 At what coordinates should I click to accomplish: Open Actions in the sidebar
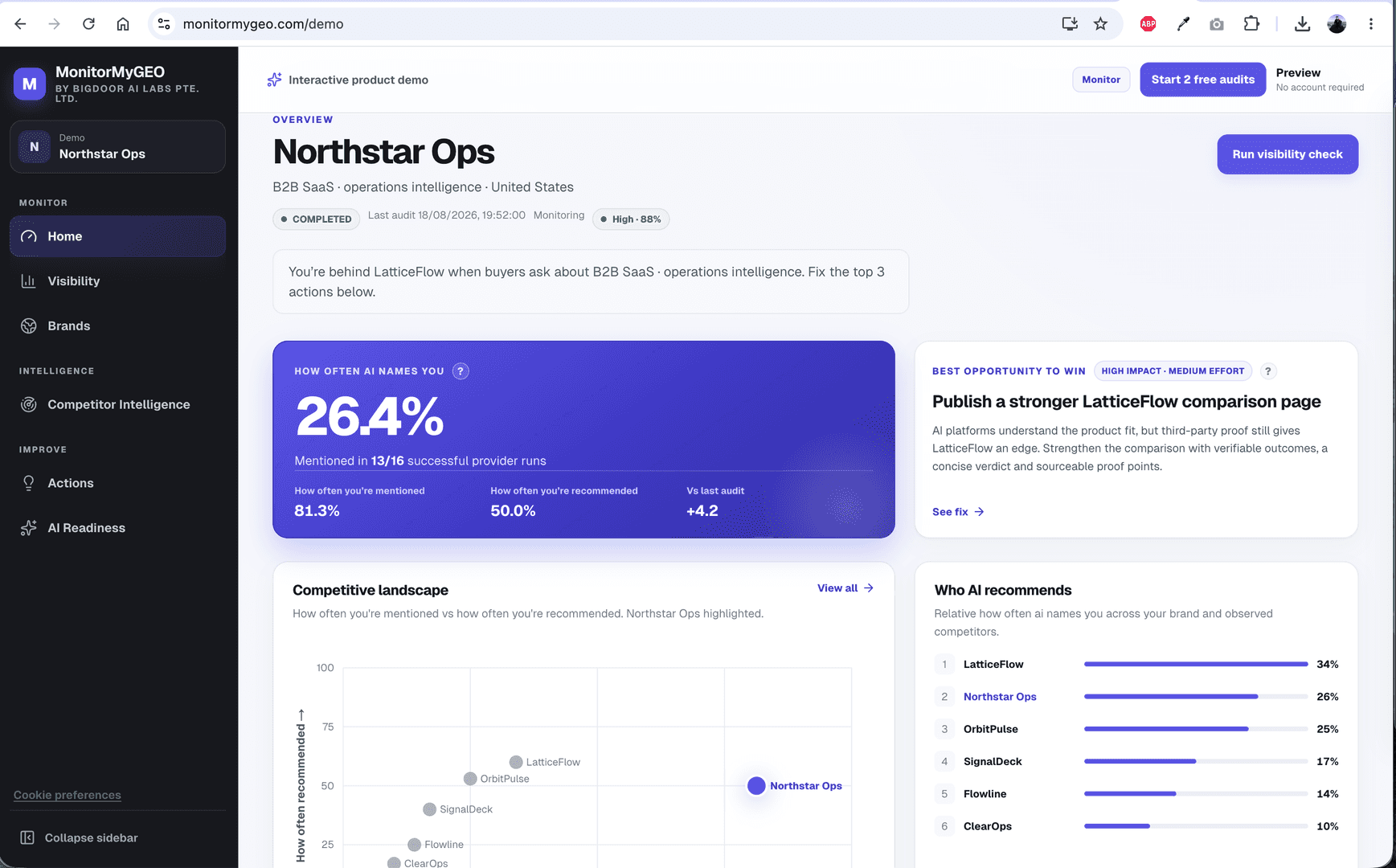(x=117, y=483)
